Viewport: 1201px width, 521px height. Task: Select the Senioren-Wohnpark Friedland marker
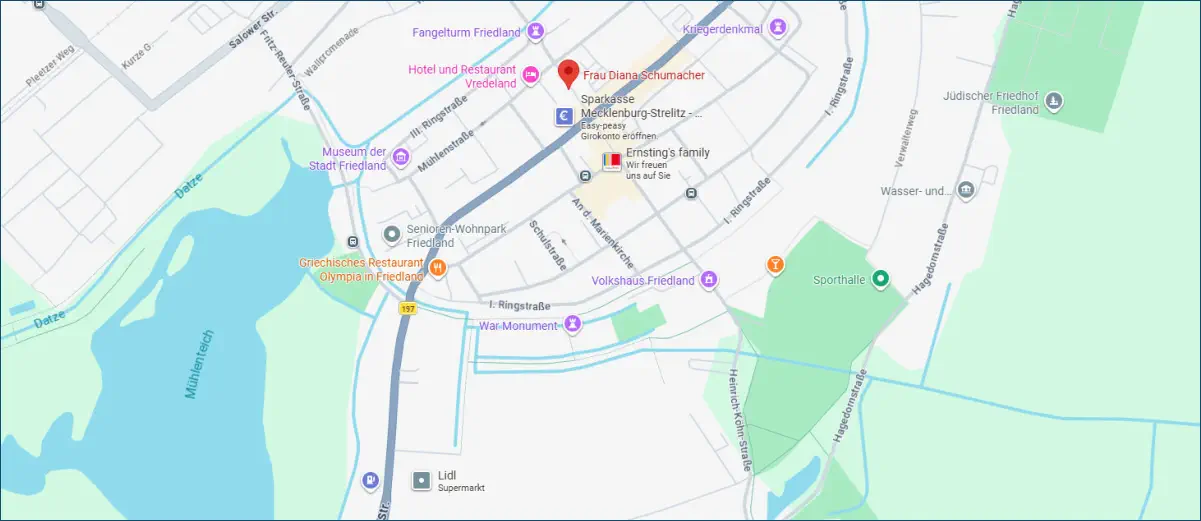pyautogui.click(x=392, y=234)
